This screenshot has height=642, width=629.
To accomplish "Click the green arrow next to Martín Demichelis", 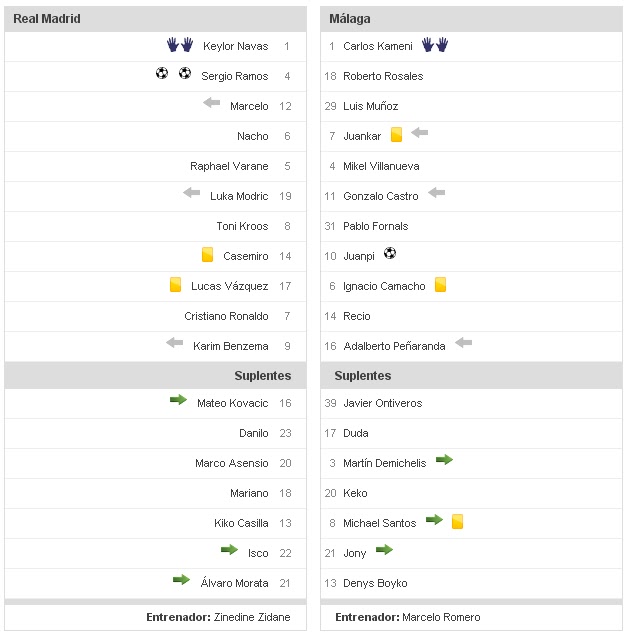I will 444,460.
